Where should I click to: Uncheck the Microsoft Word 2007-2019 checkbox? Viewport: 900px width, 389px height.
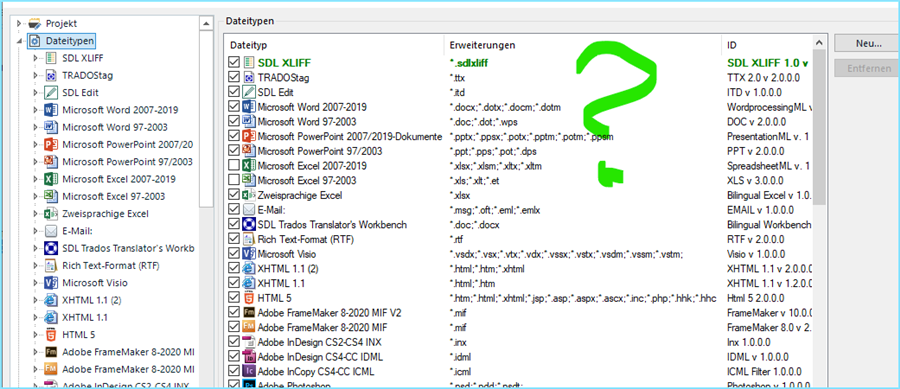tap(234, 107)
